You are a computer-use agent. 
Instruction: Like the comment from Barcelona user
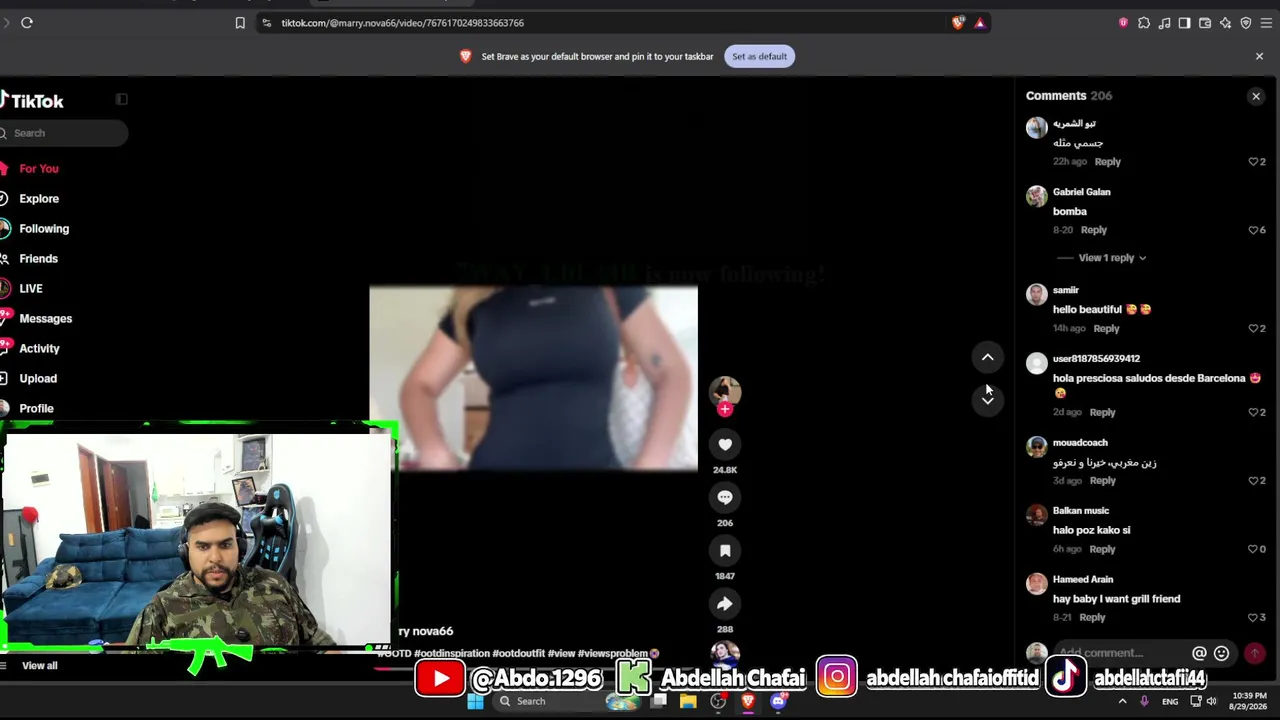[x=1253, y=412]
